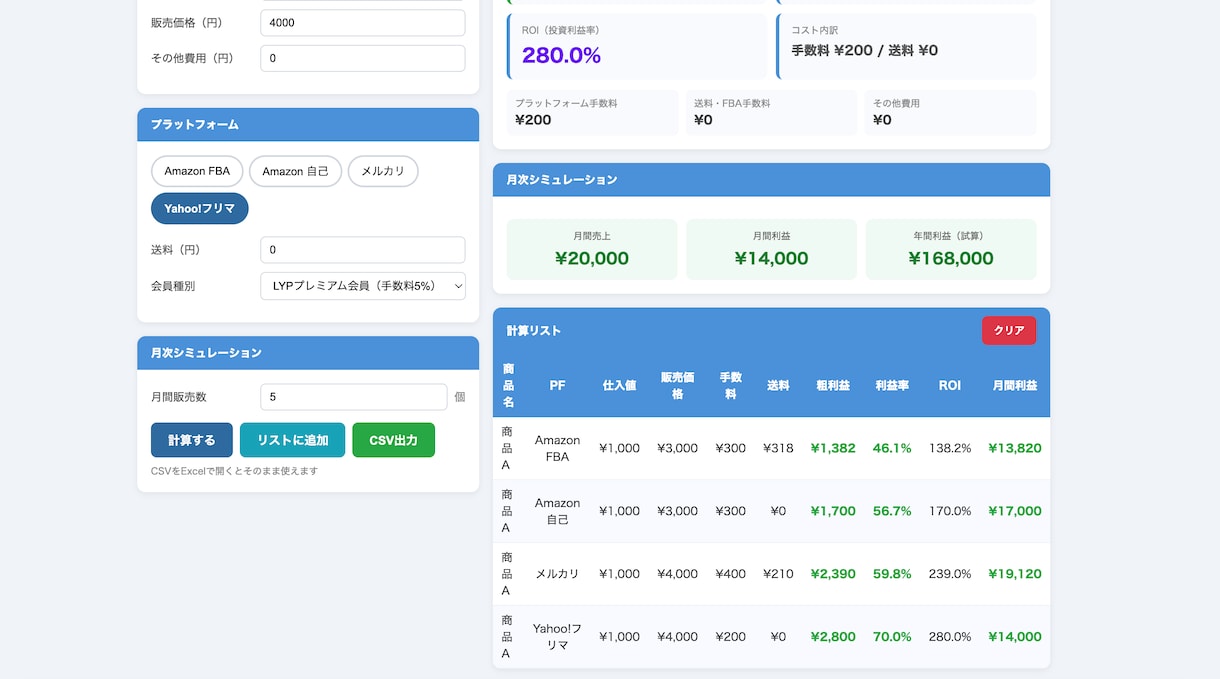
Task: Click the PF column header
Action: (x=557, y=385)
